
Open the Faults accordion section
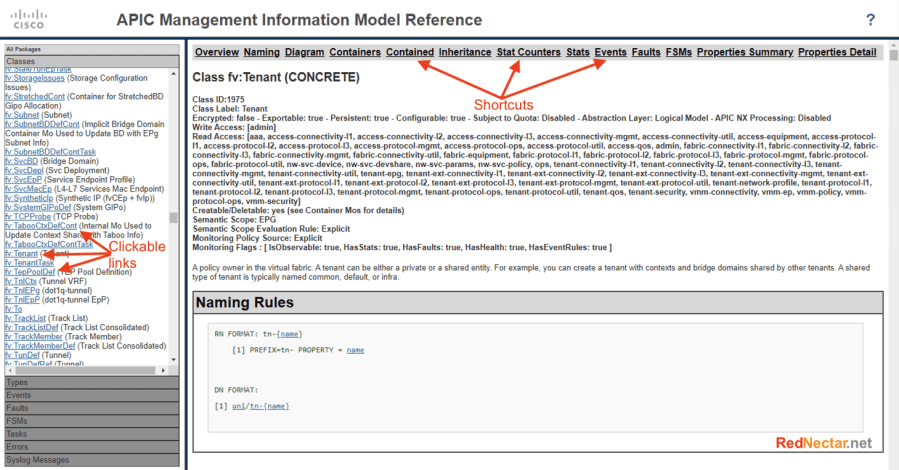[x=18, y=408]
